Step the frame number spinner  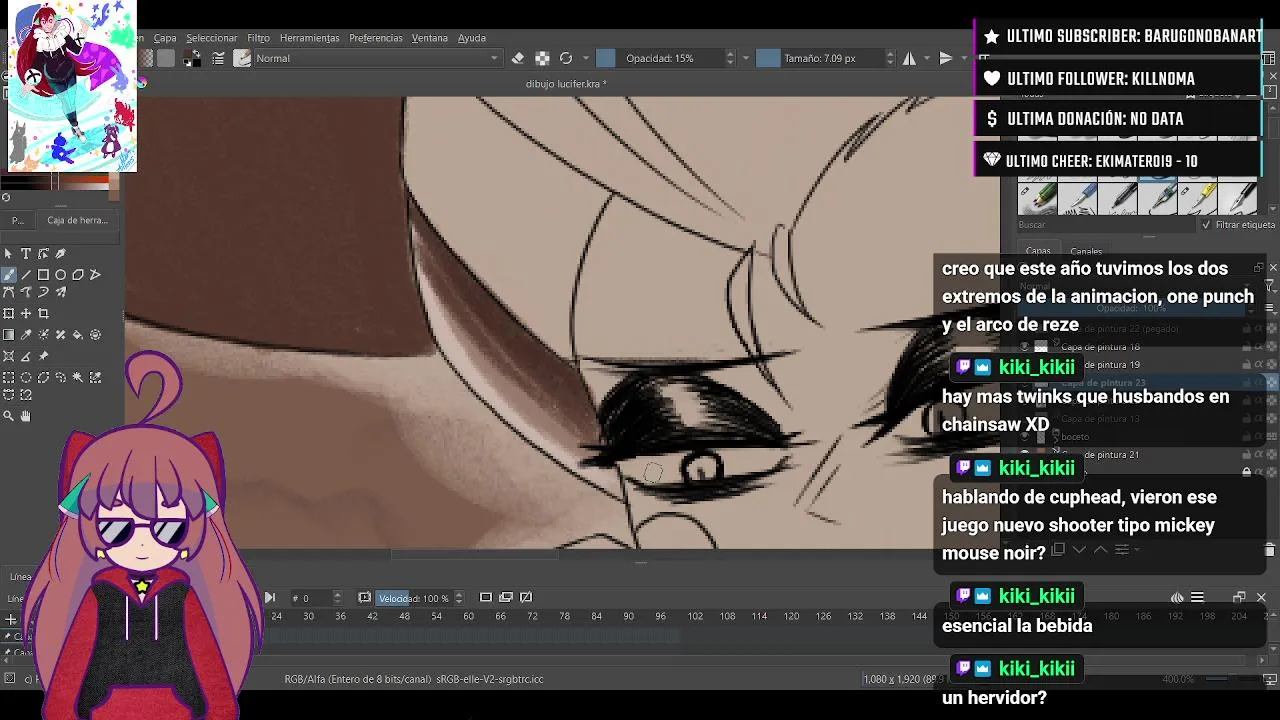click(x=337, y=598)
